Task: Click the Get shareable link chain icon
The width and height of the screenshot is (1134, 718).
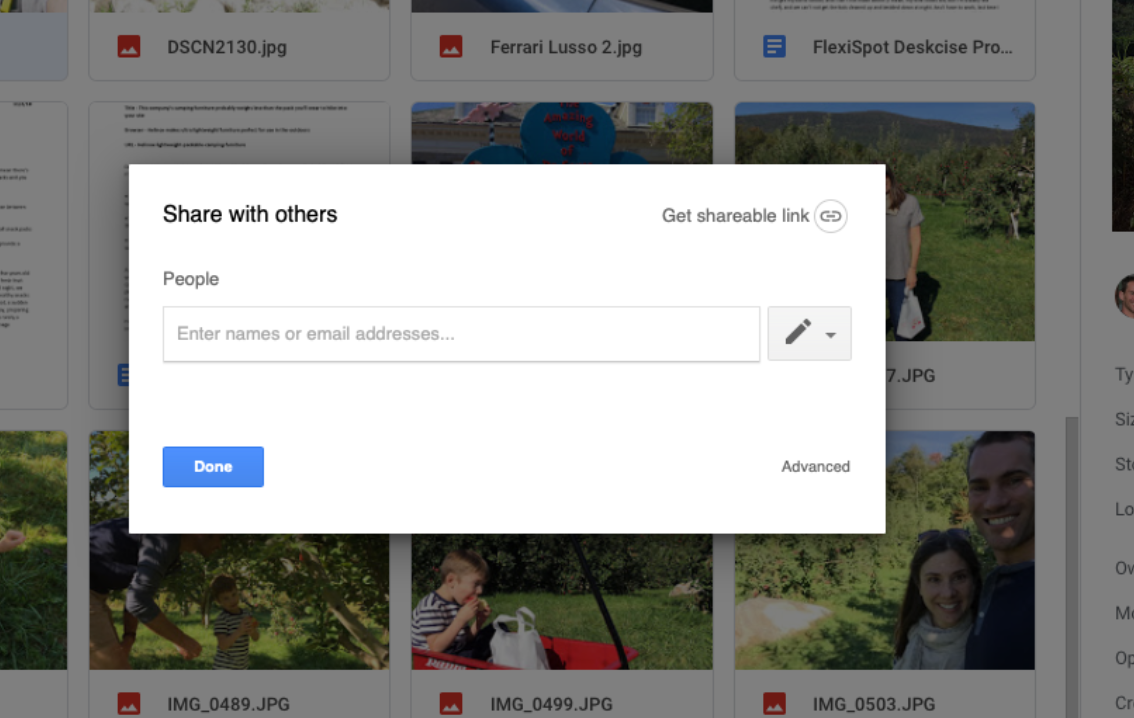Action: click(830, 215)
